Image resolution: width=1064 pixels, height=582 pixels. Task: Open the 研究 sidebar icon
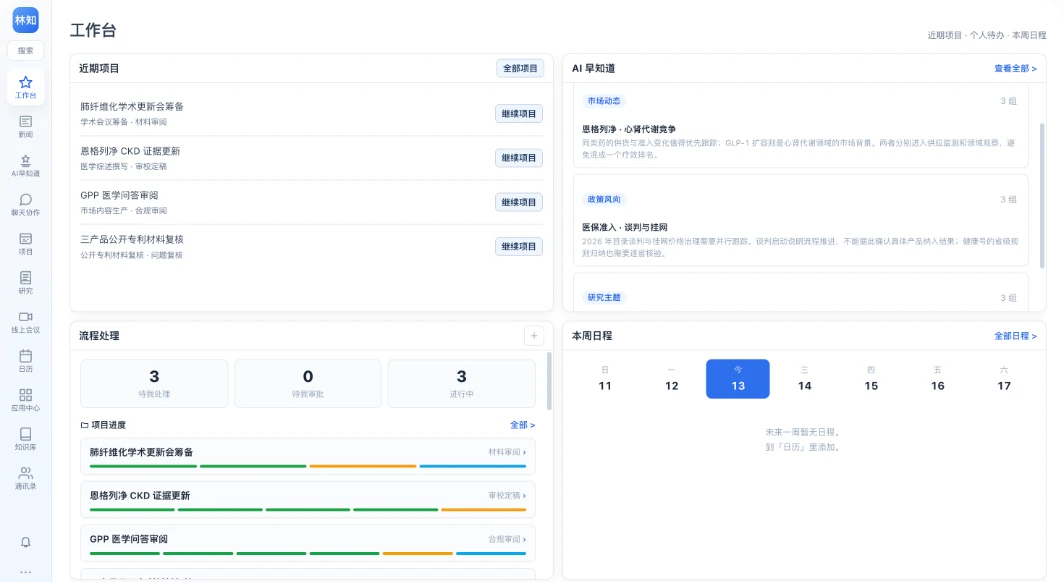pos(25,283)
